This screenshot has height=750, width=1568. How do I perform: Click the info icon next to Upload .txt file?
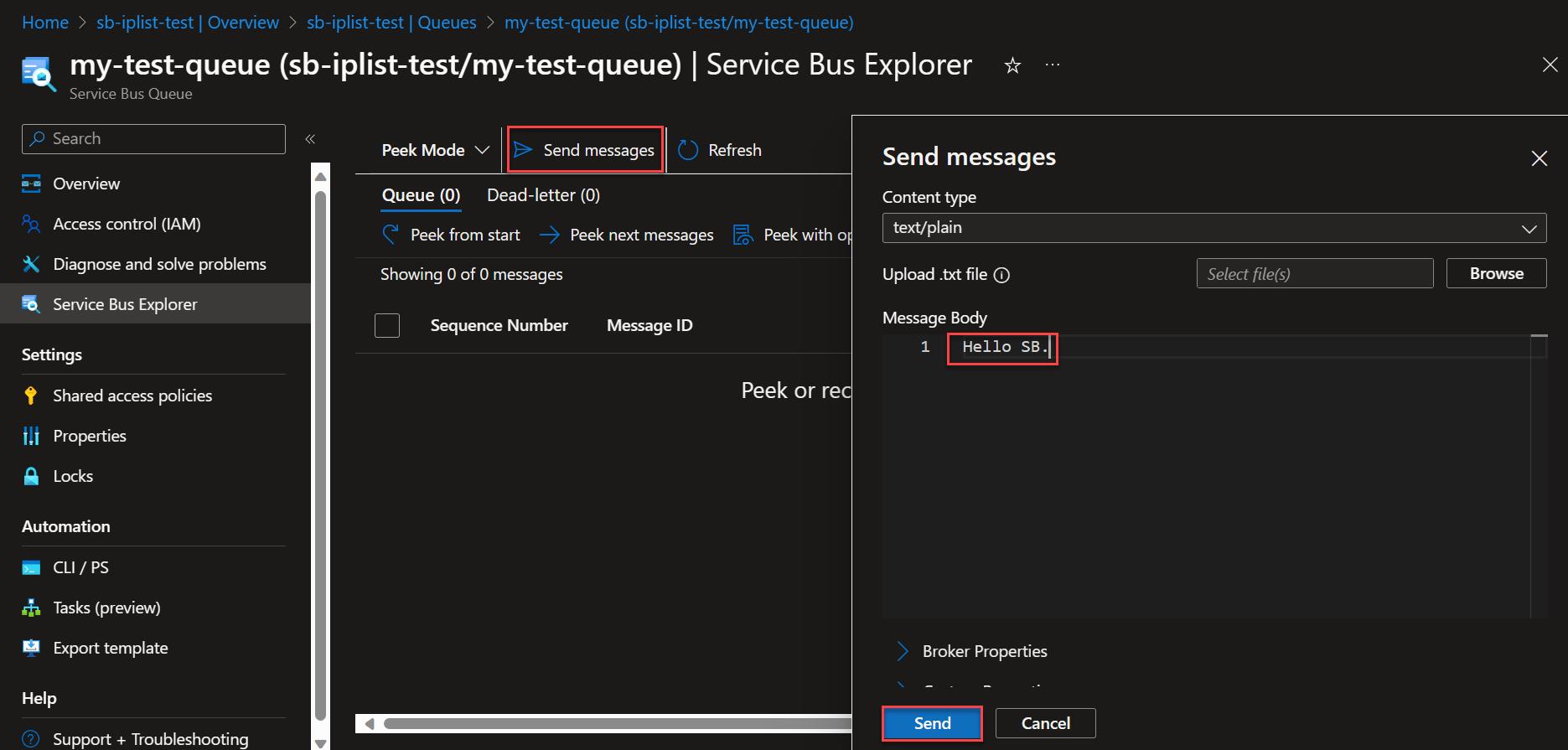coord(1001,275)
